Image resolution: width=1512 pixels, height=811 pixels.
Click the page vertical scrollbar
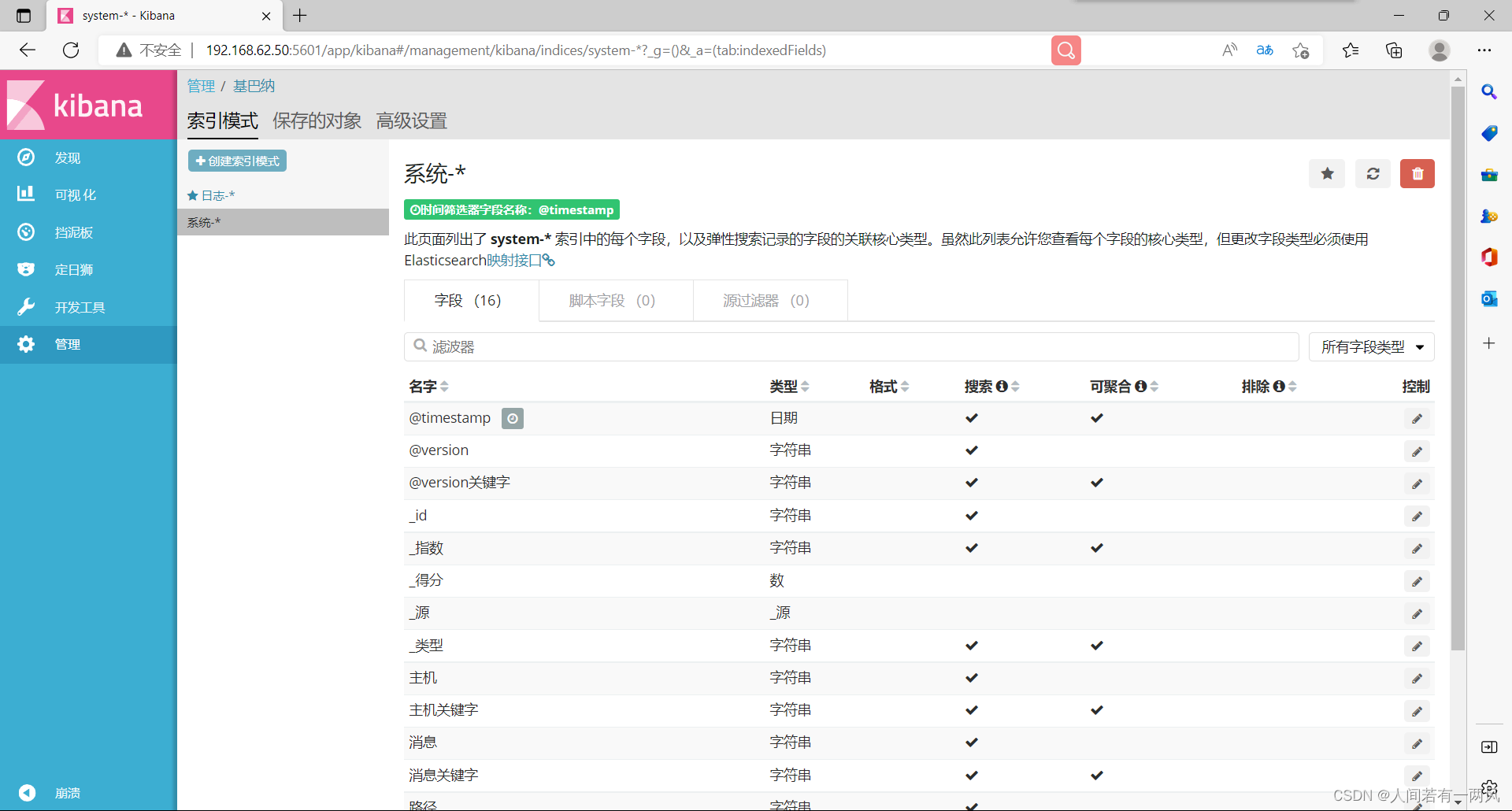click(1458, 368)
